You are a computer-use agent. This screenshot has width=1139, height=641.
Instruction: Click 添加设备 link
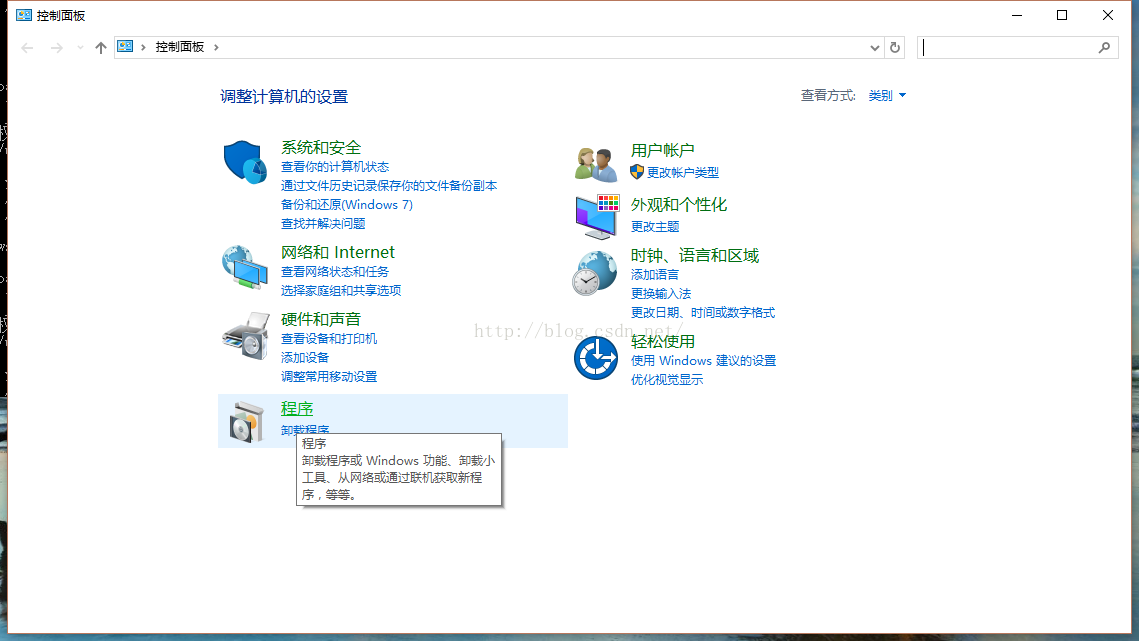tap(305, 358)
